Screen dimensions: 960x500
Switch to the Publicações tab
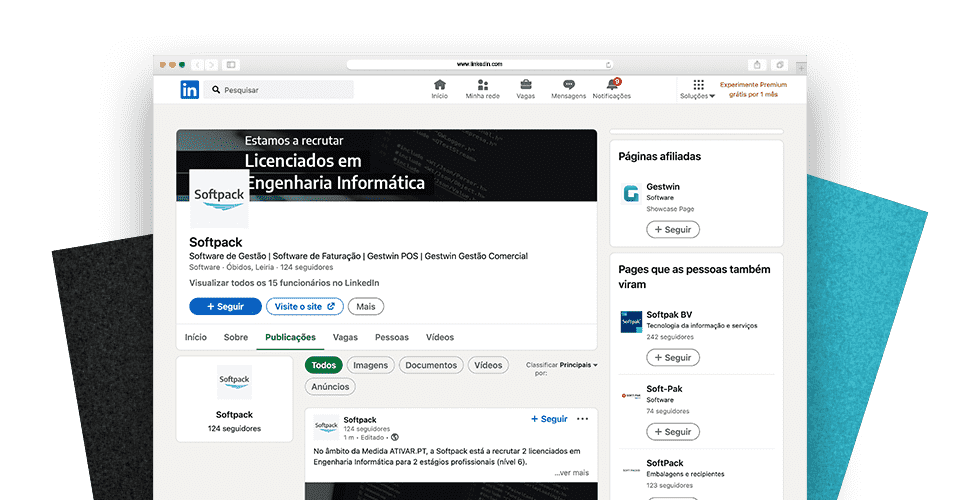[x=290, y=337]
